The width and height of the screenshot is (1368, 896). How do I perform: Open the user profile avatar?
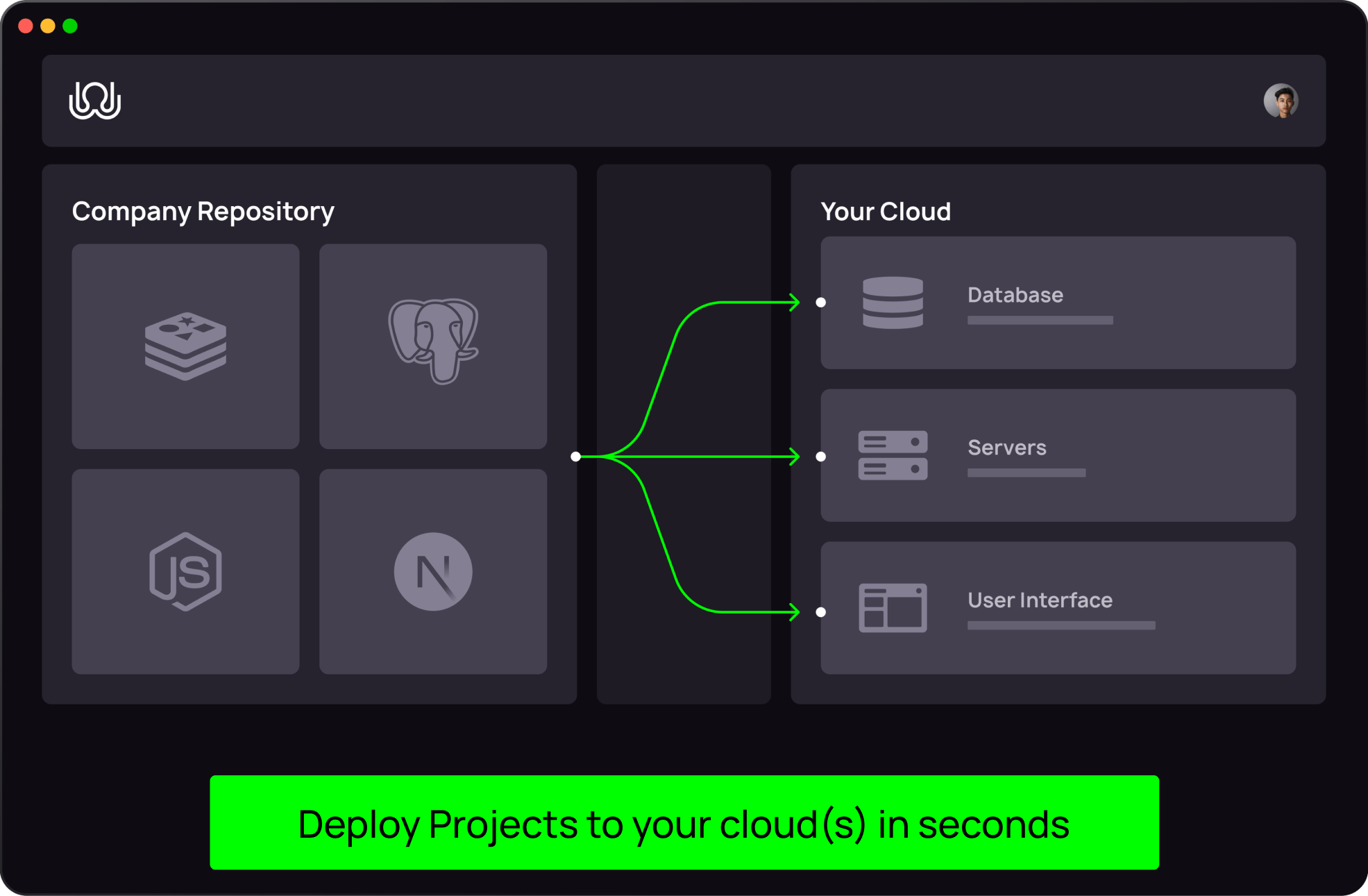pos(1281,101)
